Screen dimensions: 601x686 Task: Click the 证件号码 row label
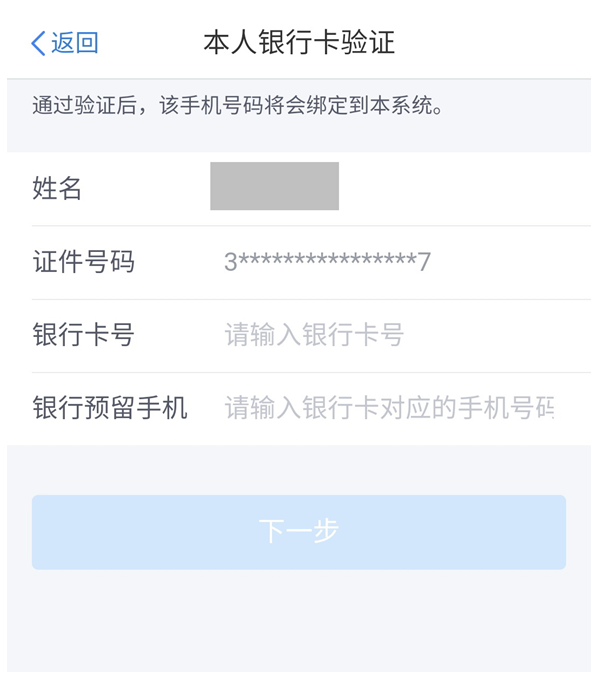click(84, 262)
